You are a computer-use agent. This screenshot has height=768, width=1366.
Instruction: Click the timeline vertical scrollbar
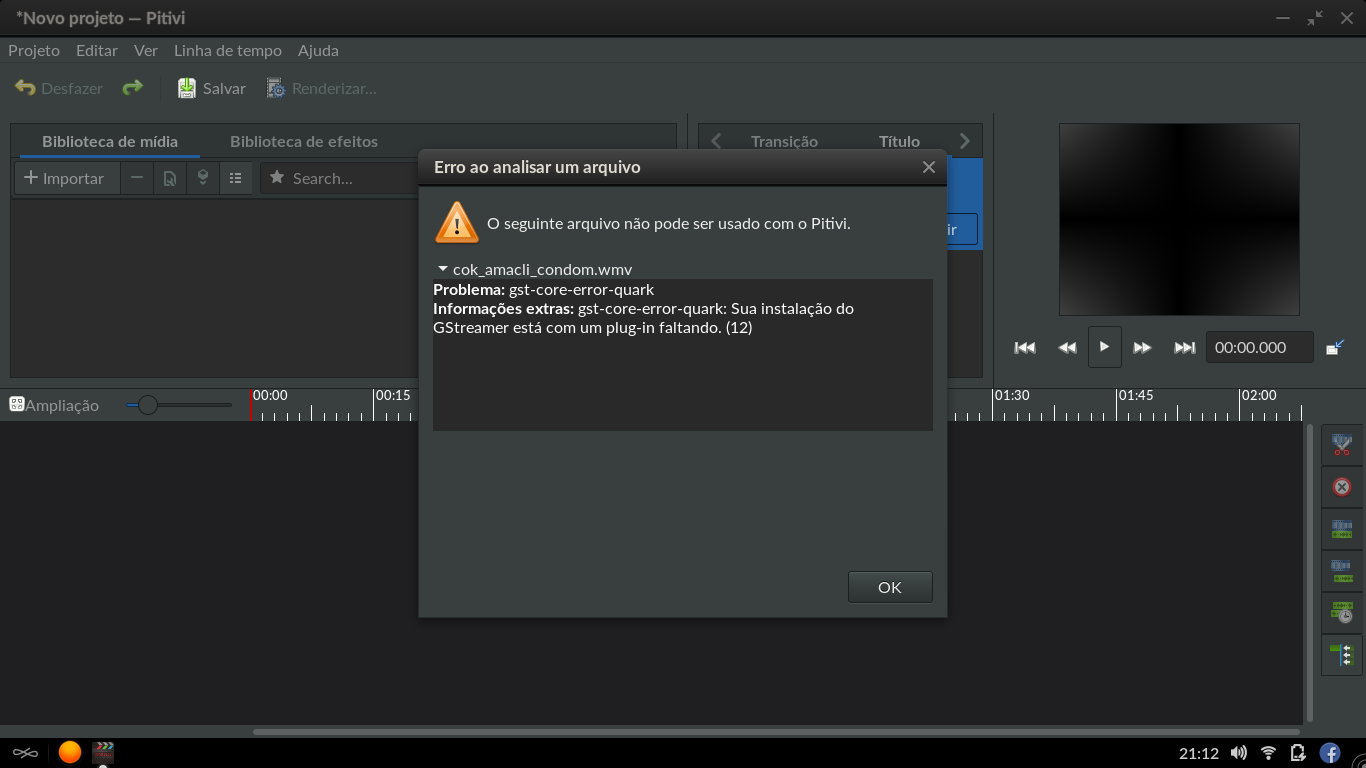pos(1310,572)
